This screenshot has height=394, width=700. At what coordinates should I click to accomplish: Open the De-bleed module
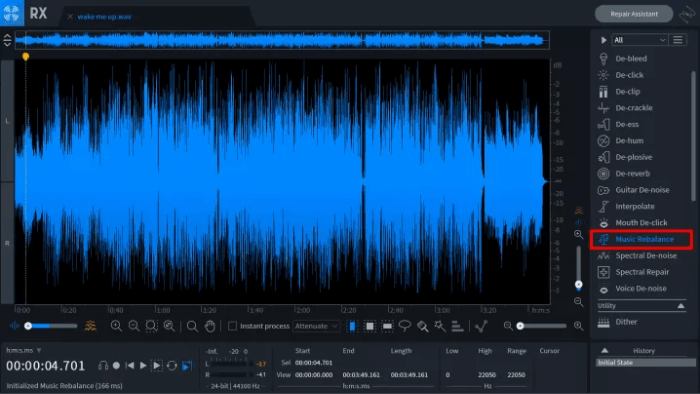631,58
